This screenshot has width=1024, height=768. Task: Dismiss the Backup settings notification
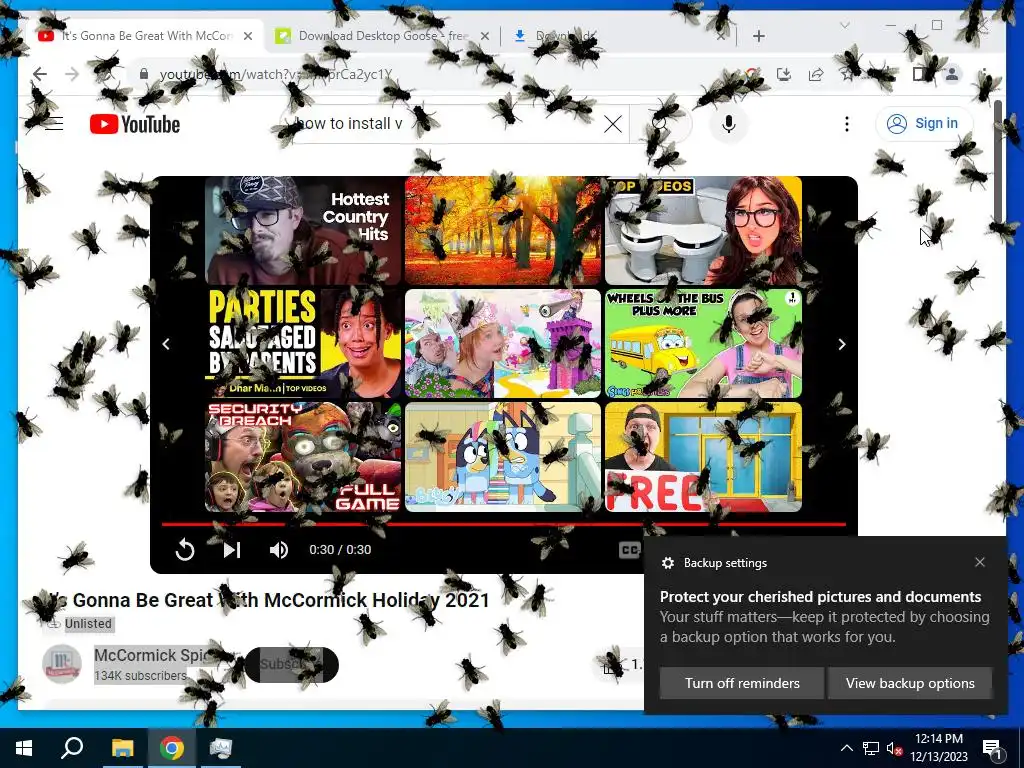point(980,562)
